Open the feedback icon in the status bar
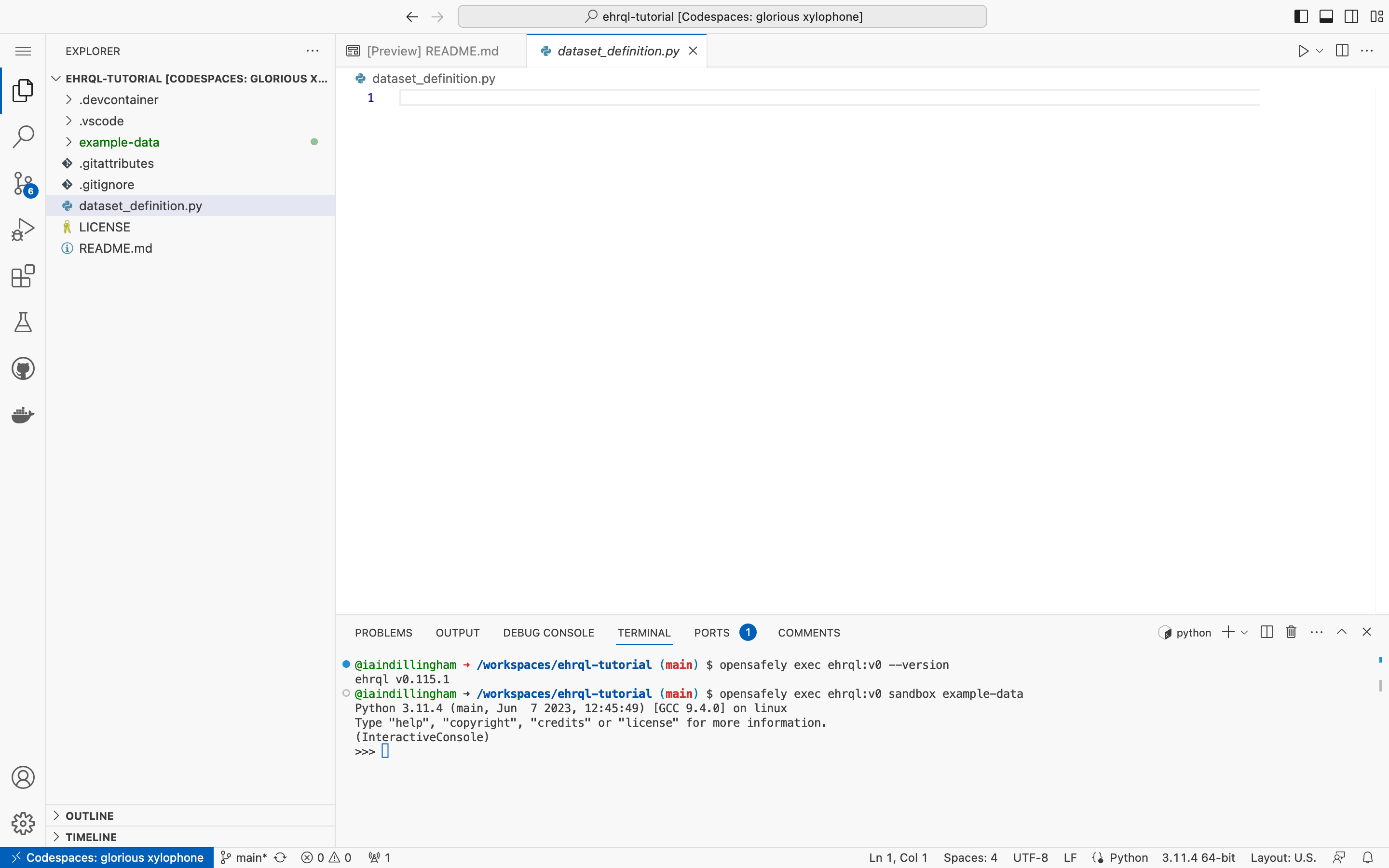Image resolution: width=1389 pixels, height=868 pixels. tap(1339, 858)
